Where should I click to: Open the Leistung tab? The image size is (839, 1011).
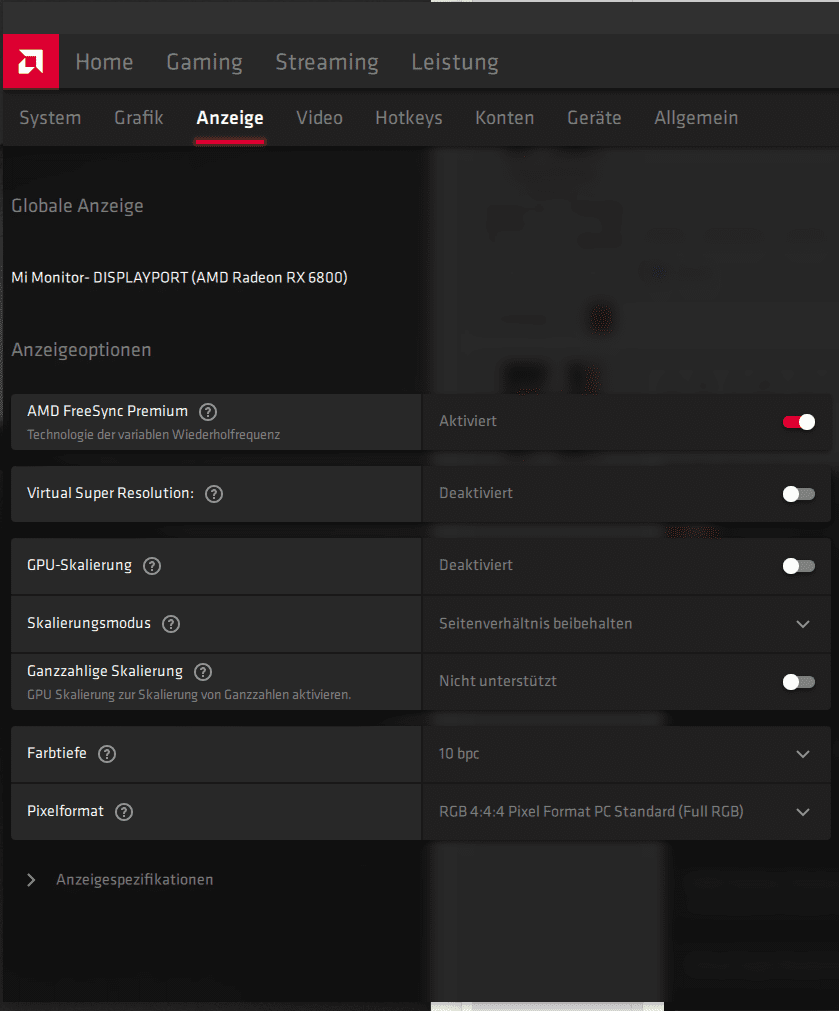click(455, 62)
